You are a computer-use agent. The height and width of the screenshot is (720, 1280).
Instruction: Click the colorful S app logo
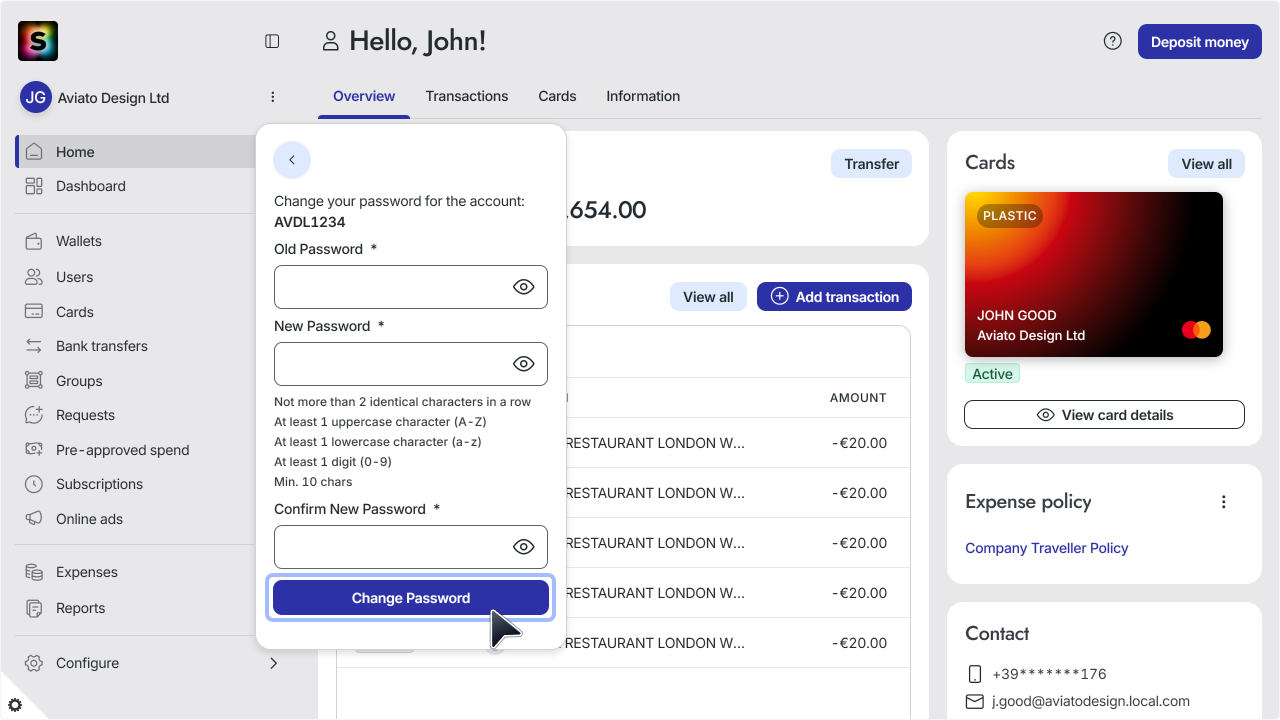38,41
